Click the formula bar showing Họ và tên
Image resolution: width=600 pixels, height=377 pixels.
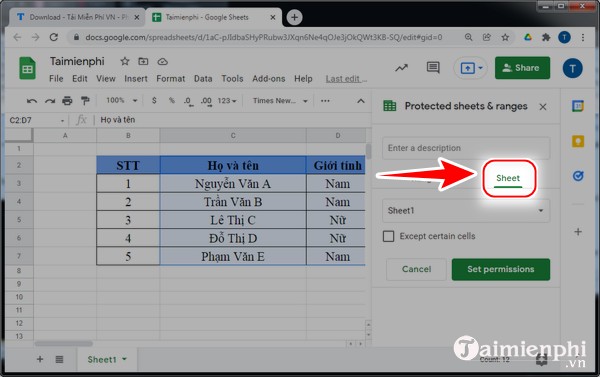click(x=232, y=120)
